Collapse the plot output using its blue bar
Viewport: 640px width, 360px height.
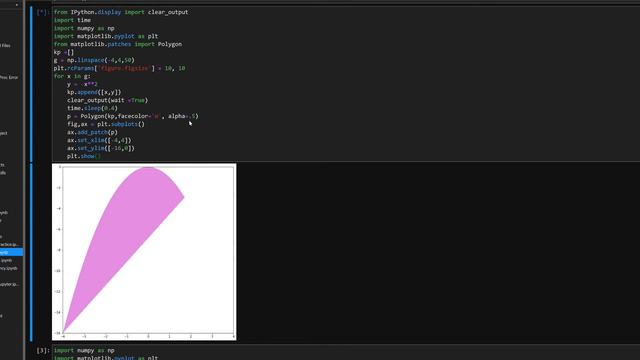point(31,252)
